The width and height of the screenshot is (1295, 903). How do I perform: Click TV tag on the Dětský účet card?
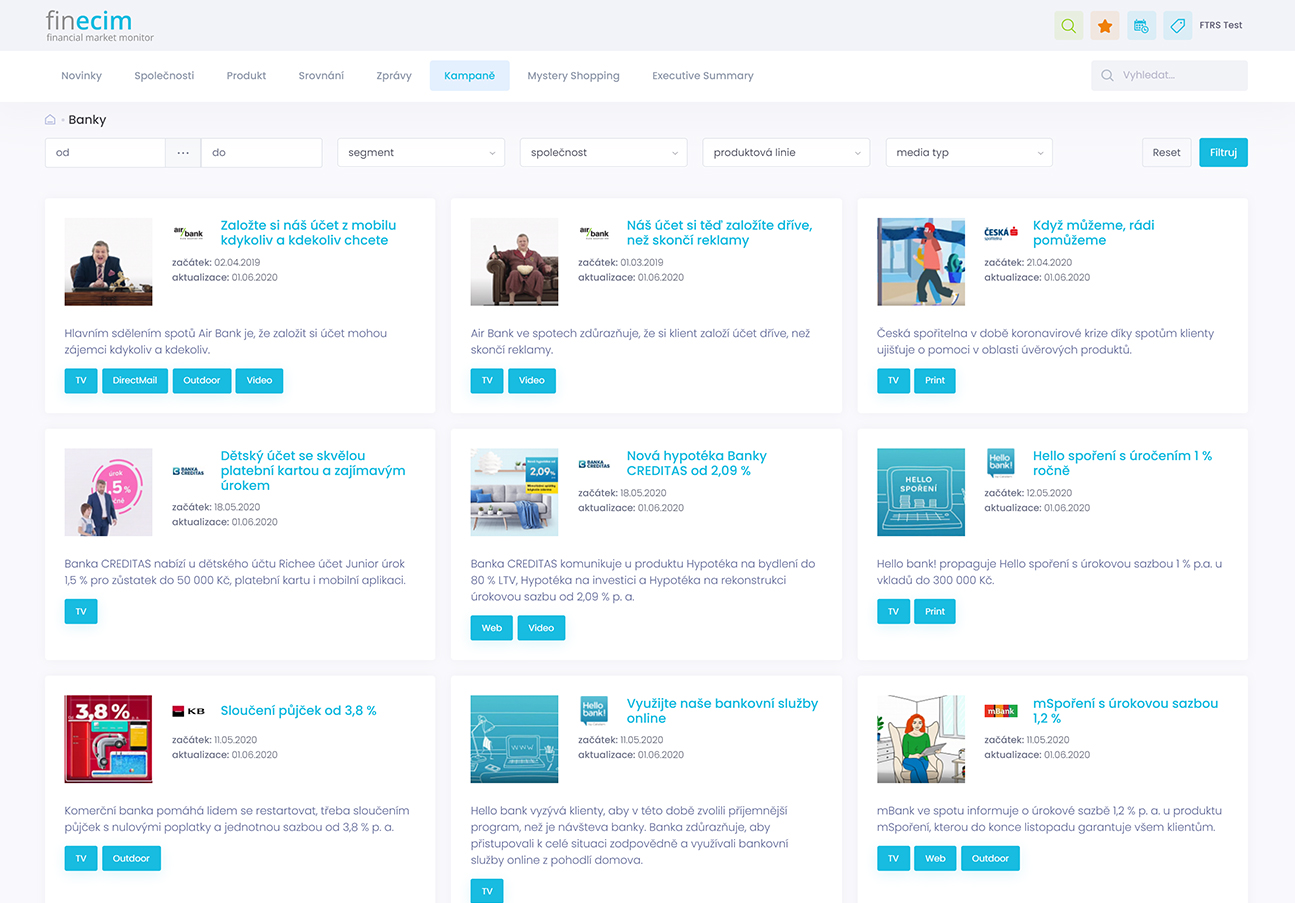[x=81, y=611]
